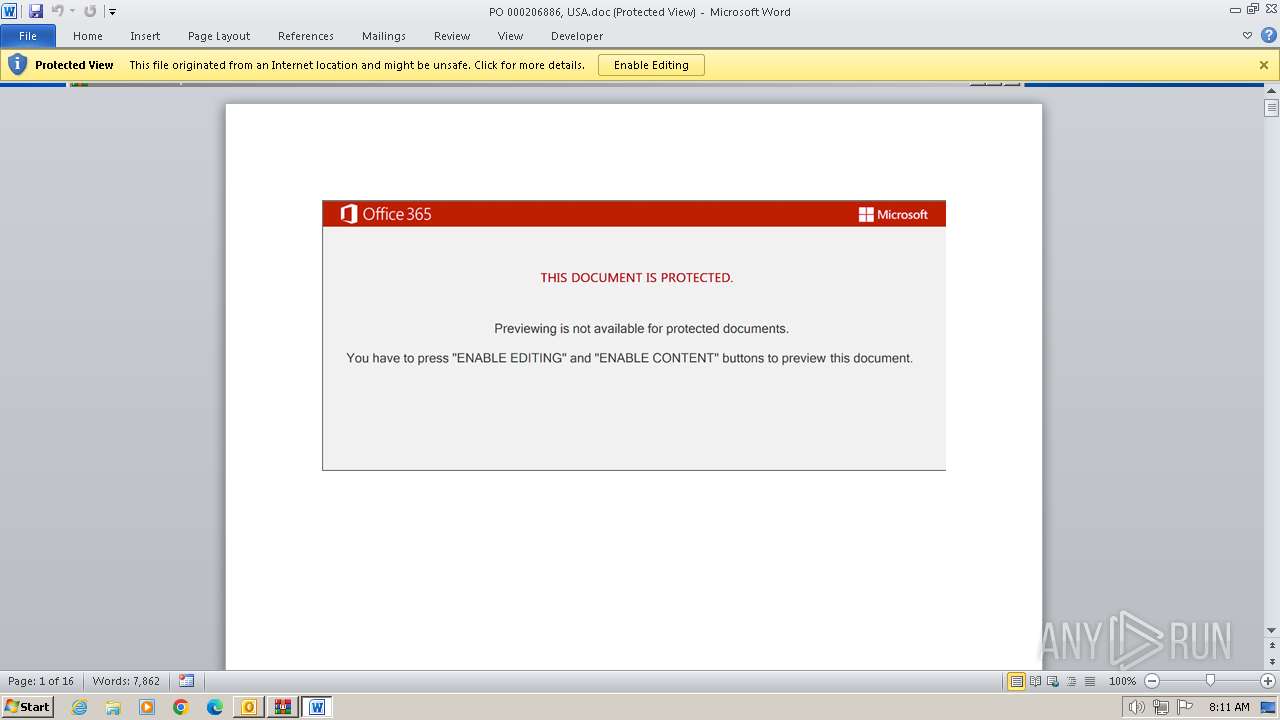
Task: Click the 'Previewing is not available' text line
Action: pyautogui.click(x=642, y=328)
